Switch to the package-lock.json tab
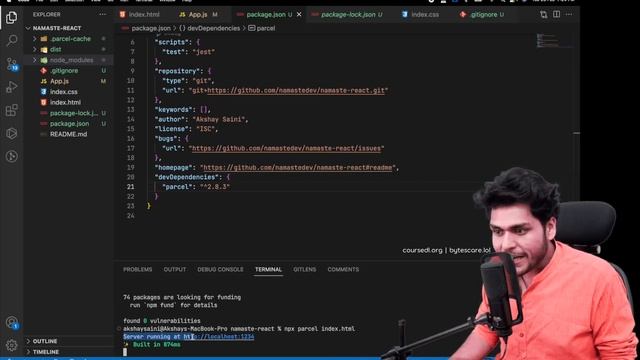The height and width of the screenshot is (360, 640). tap(347, 14)
